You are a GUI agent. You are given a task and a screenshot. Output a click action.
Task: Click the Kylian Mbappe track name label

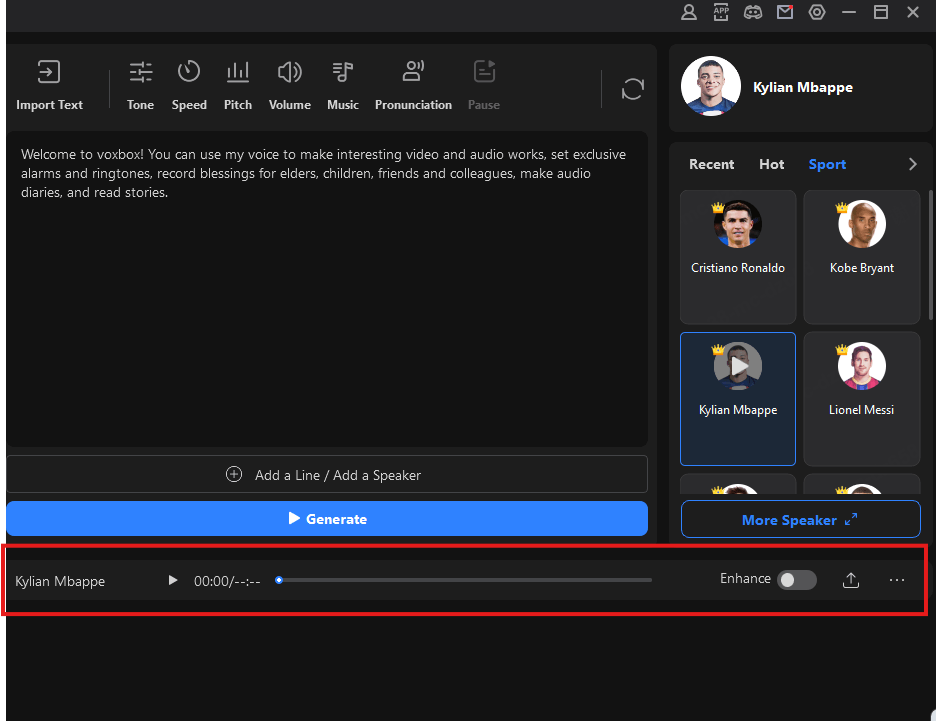(x=60, y=581)
